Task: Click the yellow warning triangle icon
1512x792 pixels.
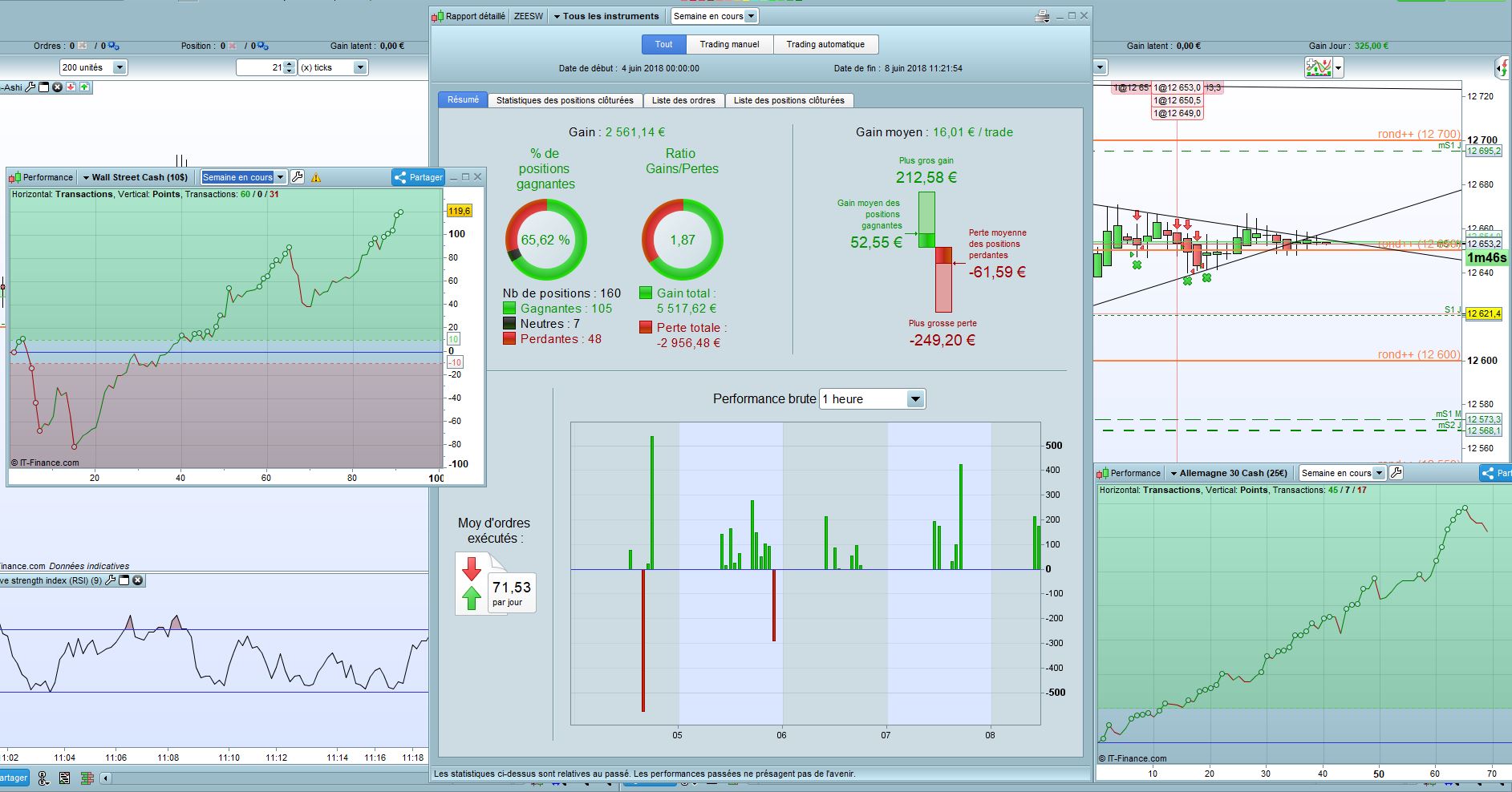Action: (316, 177)
